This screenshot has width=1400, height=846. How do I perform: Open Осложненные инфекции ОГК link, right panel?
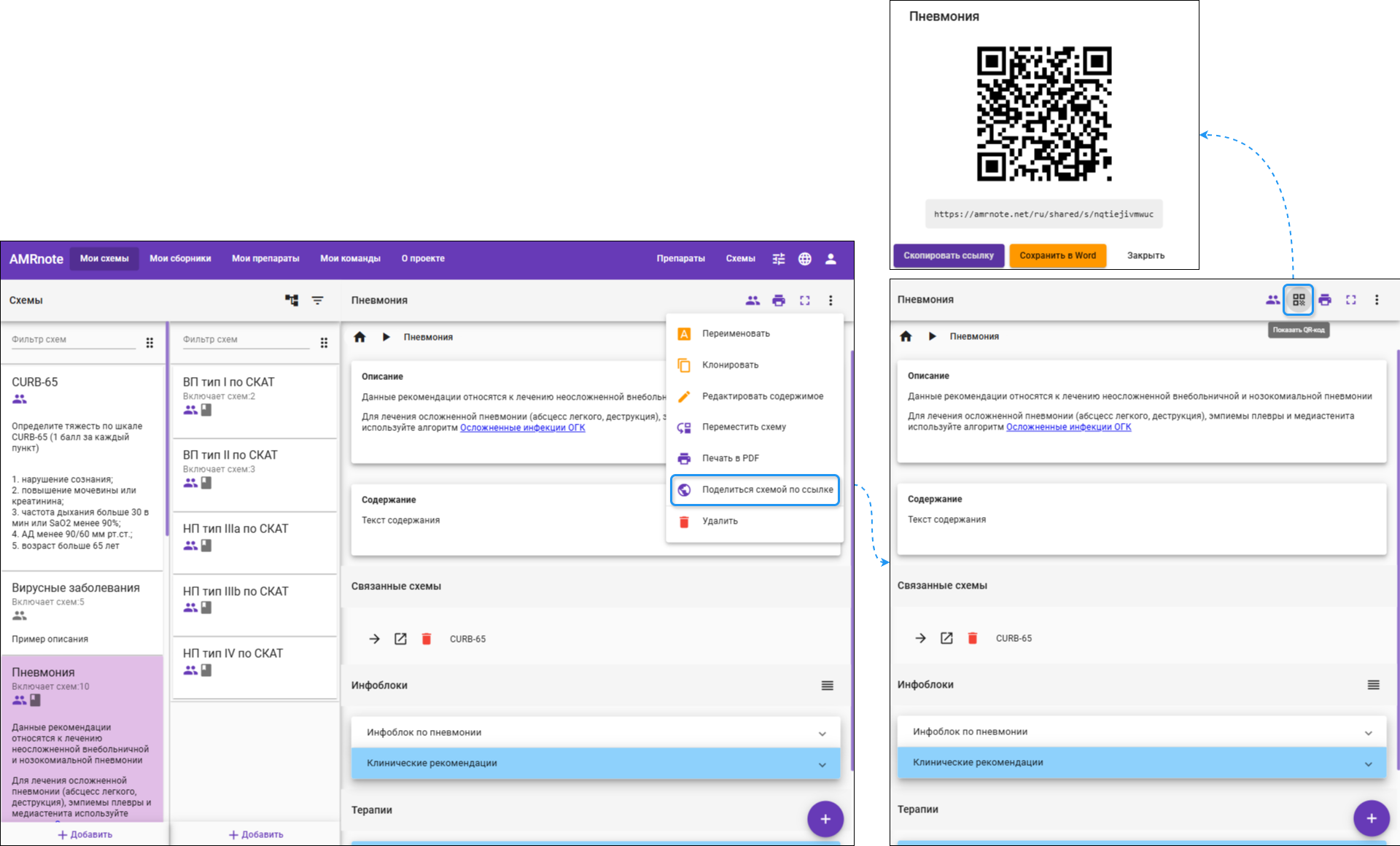pyautogui.click(x=1068, y=427)
